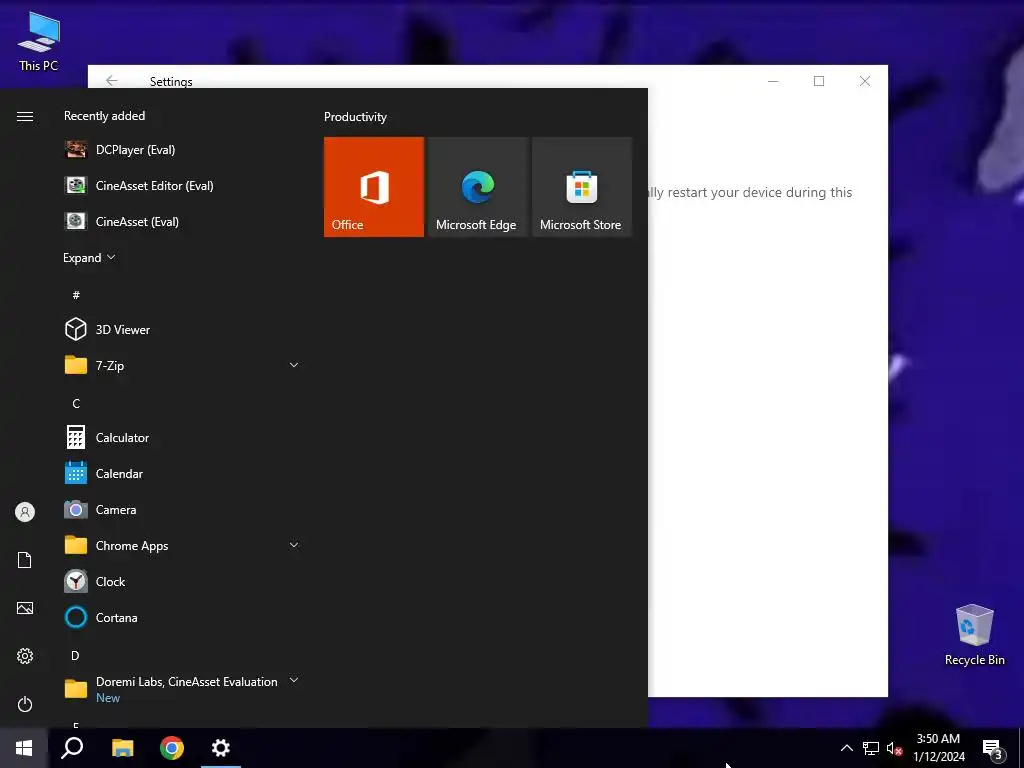Click 'Recently added' heading

[x=104, y=116]
